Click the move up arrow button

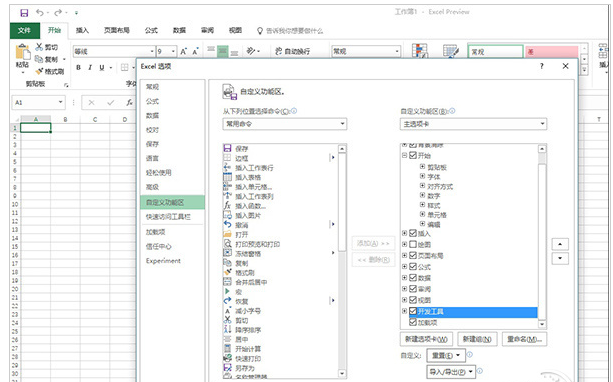pyautogui.click(x=560, y=244)
